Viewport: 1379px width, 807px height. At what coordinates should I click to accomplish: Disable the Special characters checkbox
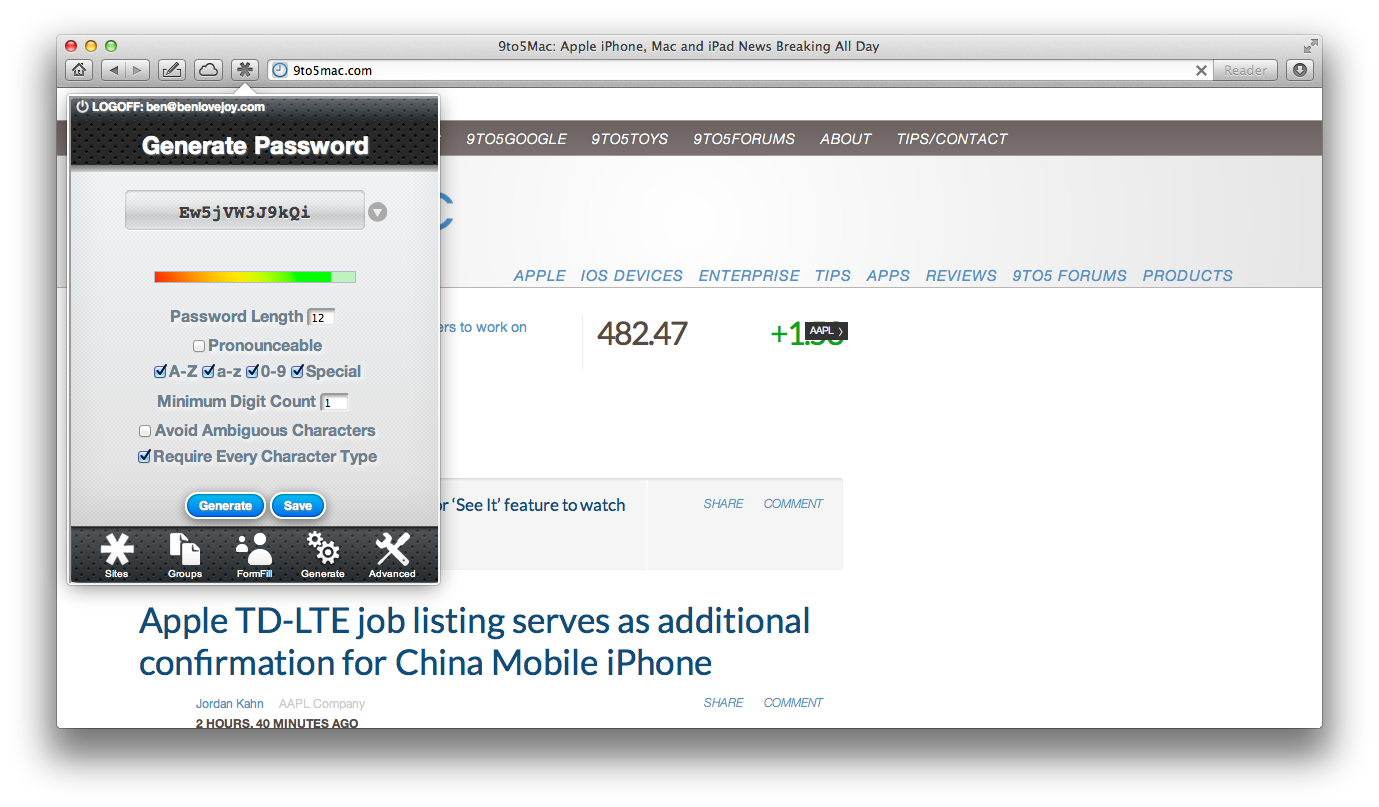point(297,372)
